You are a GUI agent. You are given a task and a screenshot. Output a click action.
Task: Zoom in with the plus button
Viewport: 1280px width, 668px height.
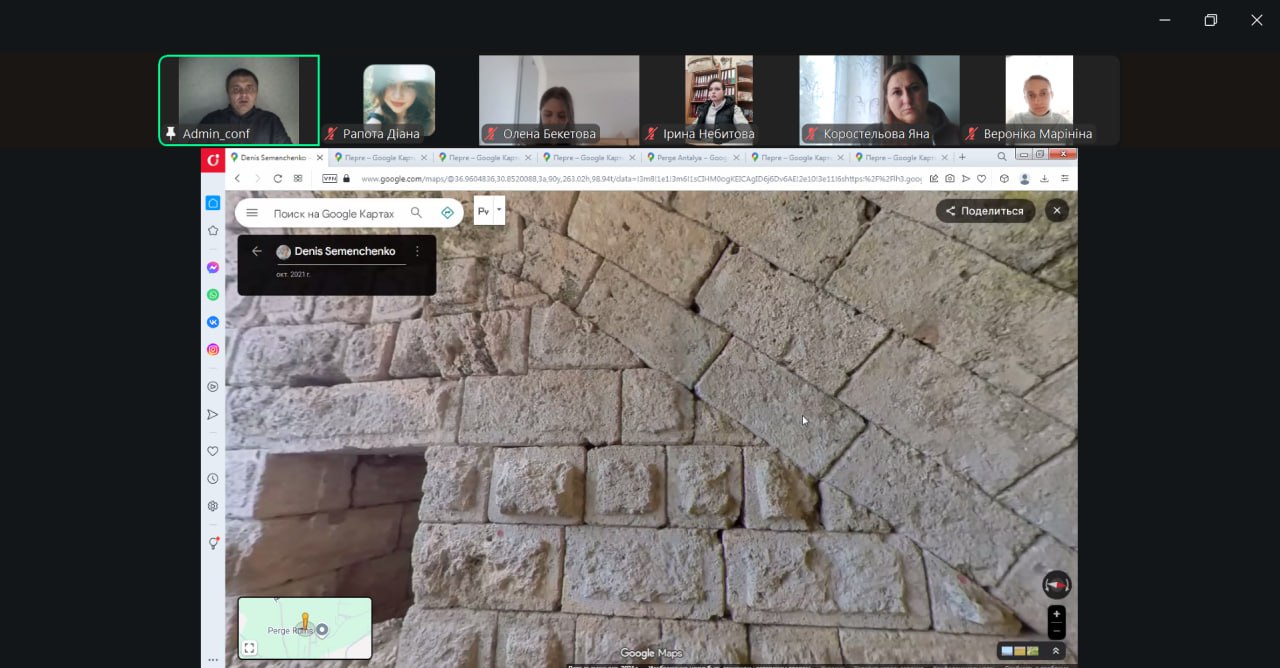[x=1056, y=614]
